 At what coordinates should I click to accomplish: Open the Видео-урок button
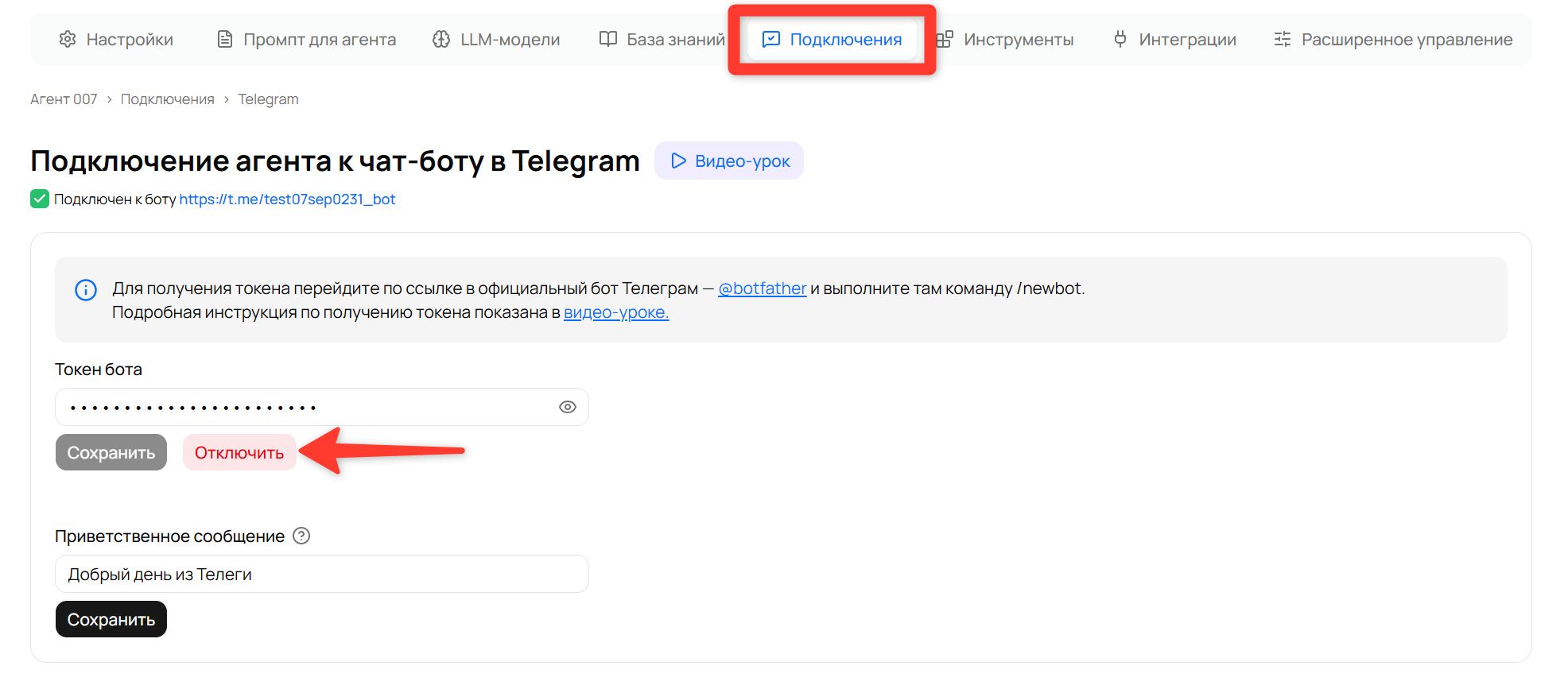click(729, 161)
